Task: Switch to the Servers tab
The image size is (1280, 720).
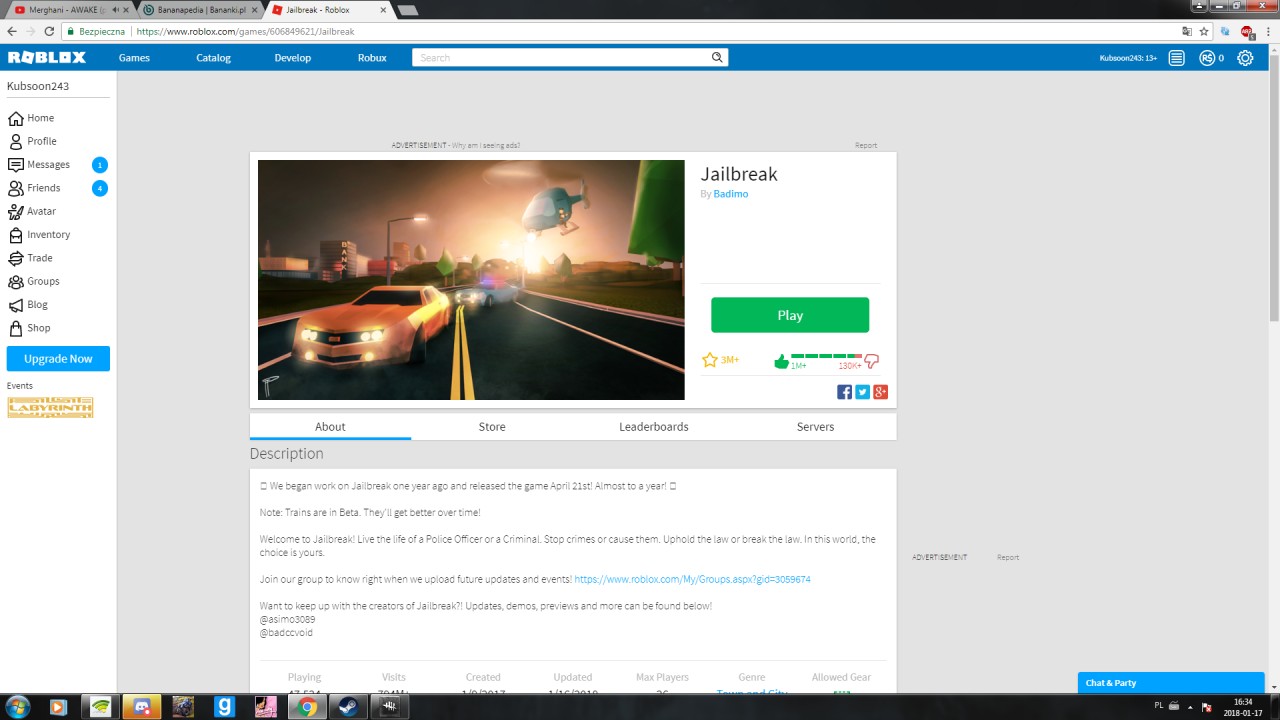Action: click(815, 426)
